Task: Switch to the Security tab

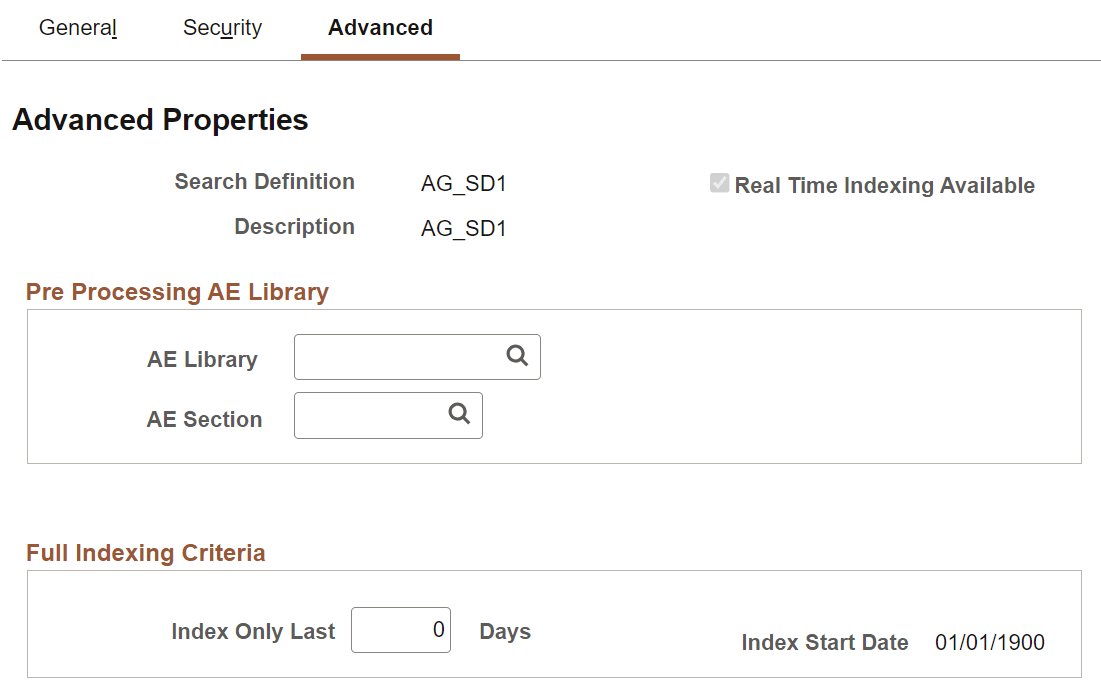Action: (x=220, y=28)
